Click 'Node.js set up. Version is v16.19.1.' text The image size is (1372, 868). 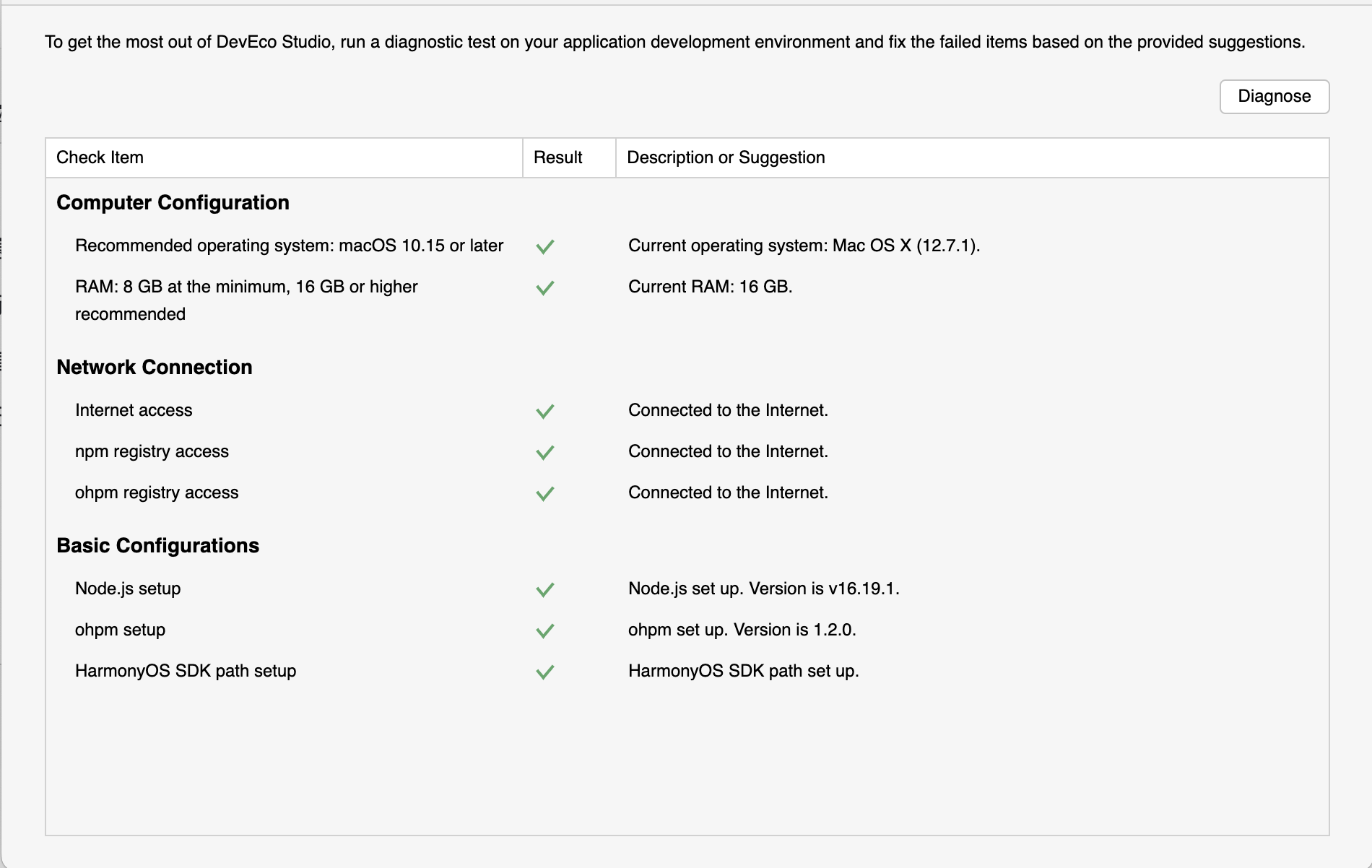(764, 589)
